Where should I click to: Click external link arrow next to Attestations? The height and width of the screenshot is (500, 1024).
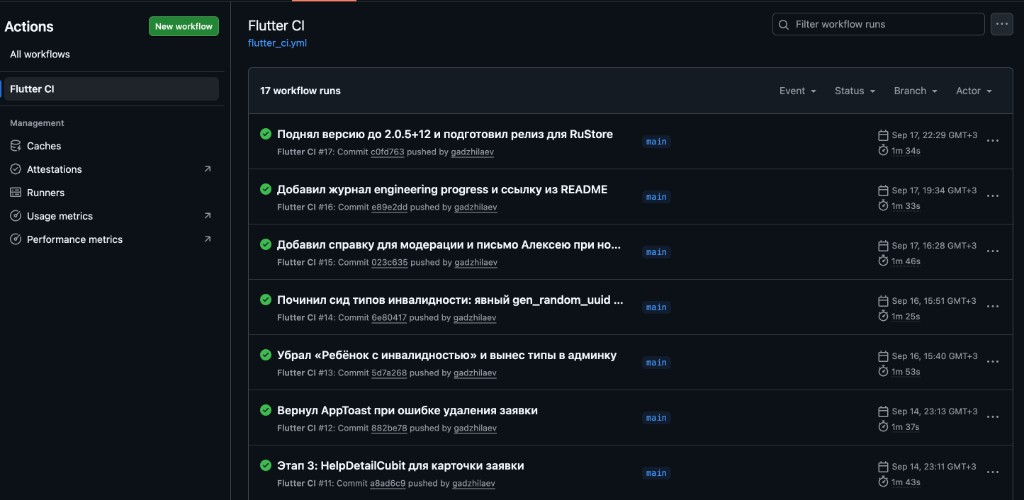tap(208, 169)
